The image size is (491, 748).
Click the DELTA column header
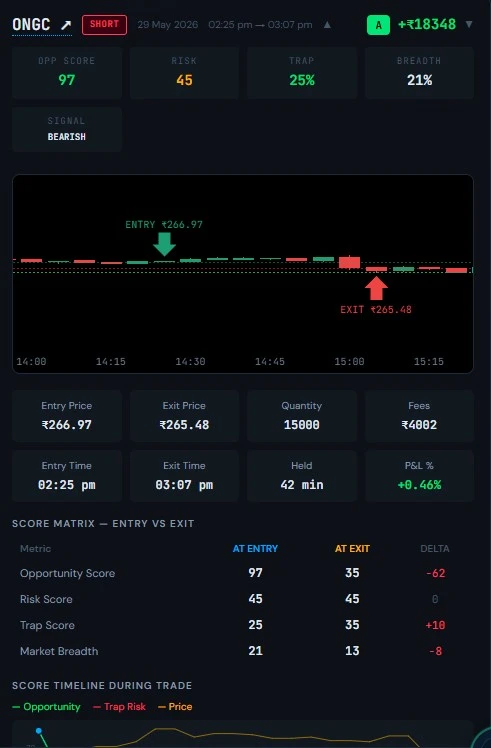(x=435, y=549)
